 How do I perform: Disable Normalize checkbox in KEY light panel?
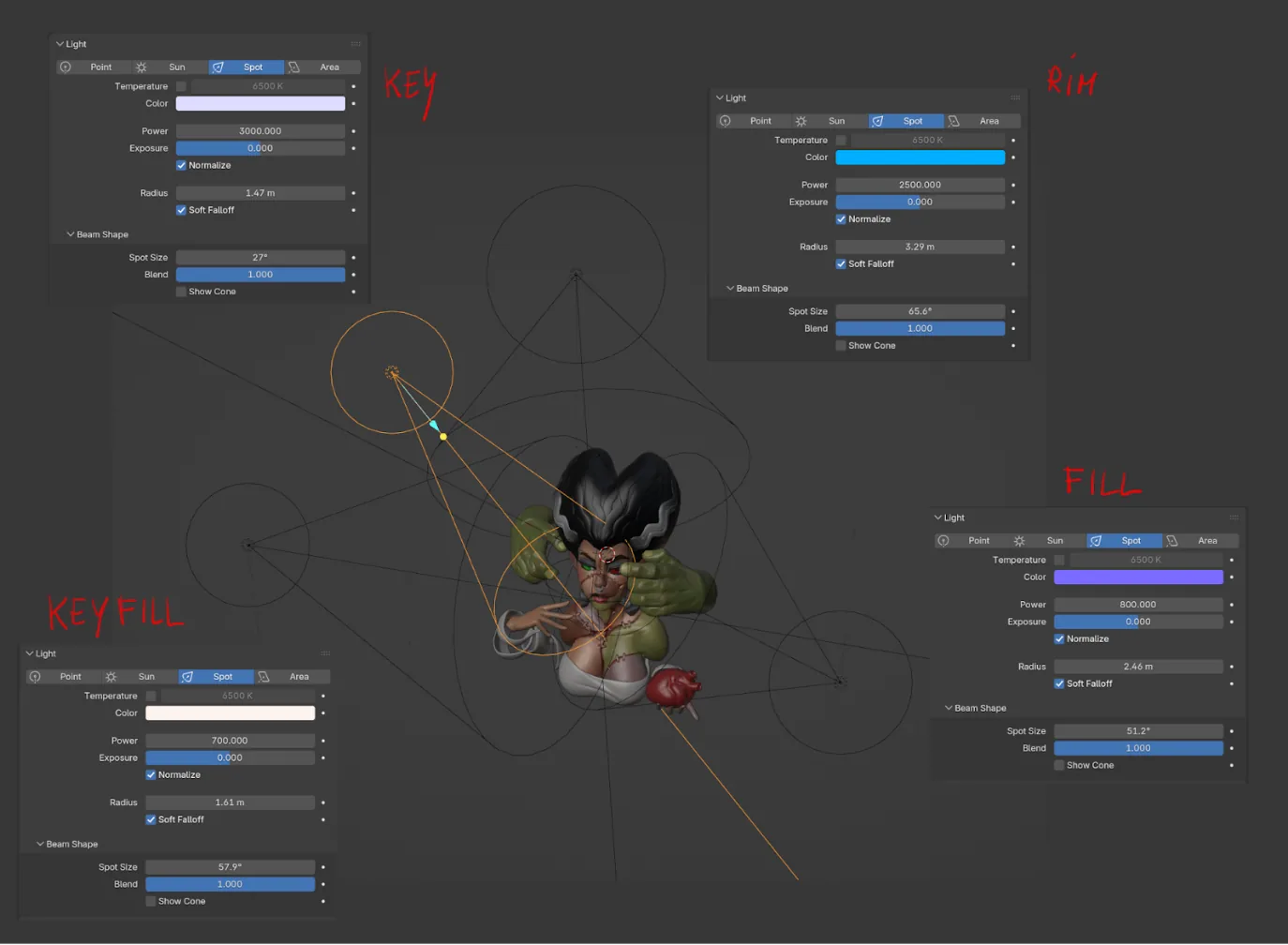click(x=182, y=166)
